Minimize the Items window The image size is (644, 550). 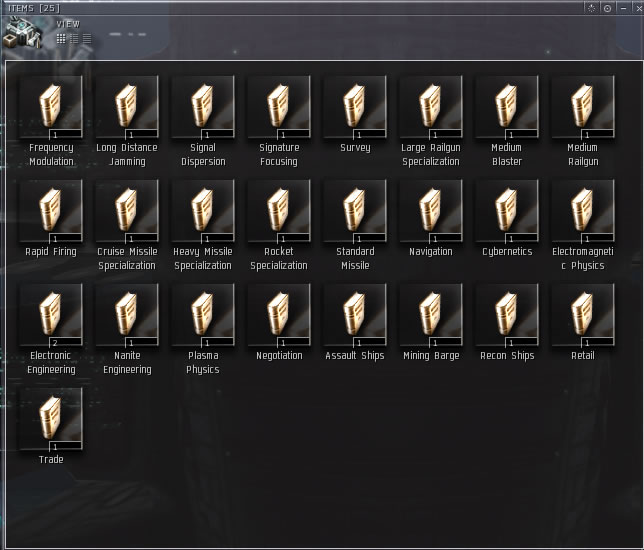tap(623, 8)
